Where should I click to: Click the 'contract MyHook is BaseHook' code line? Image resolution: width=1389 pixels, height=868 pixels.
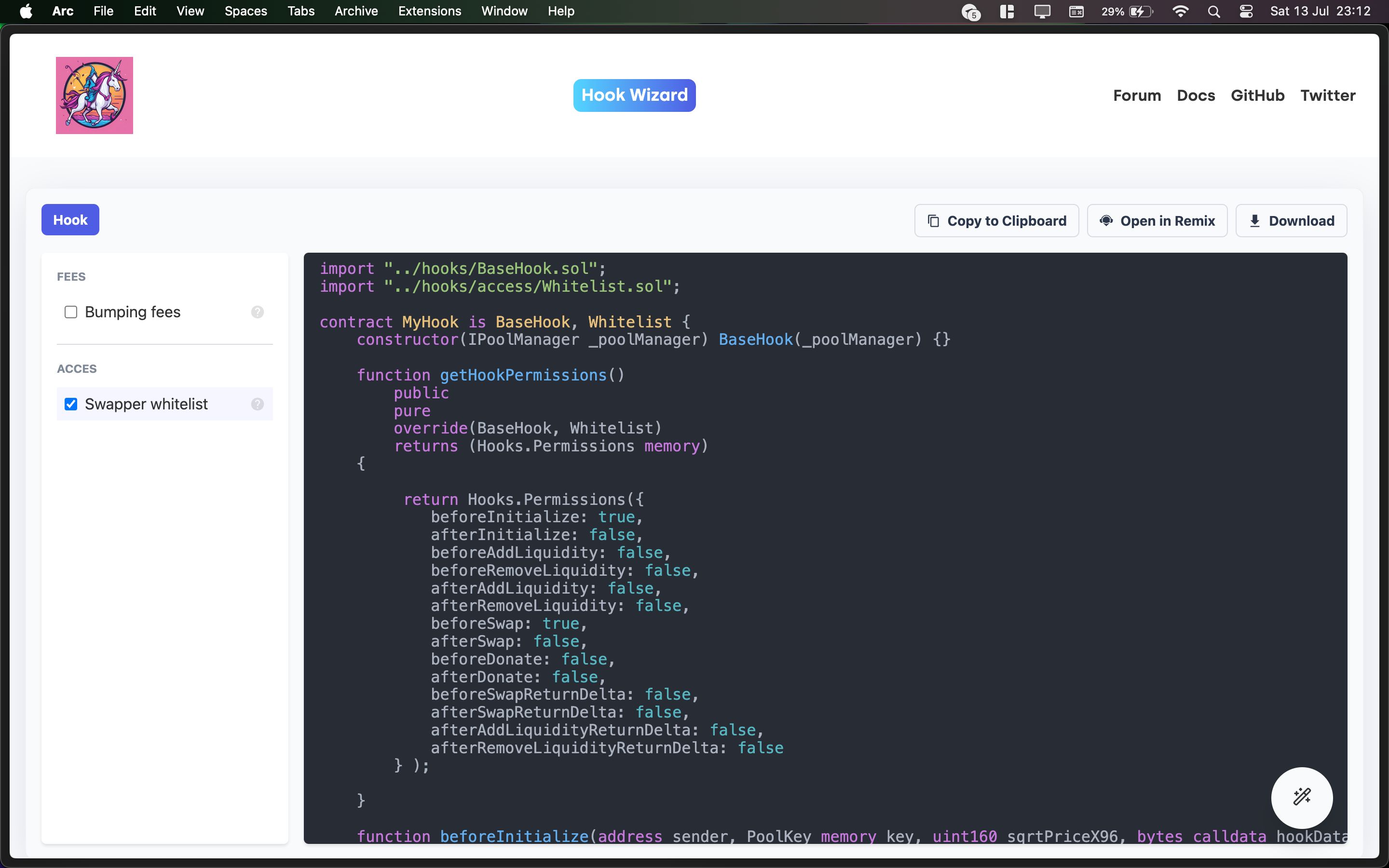(505, 322)
